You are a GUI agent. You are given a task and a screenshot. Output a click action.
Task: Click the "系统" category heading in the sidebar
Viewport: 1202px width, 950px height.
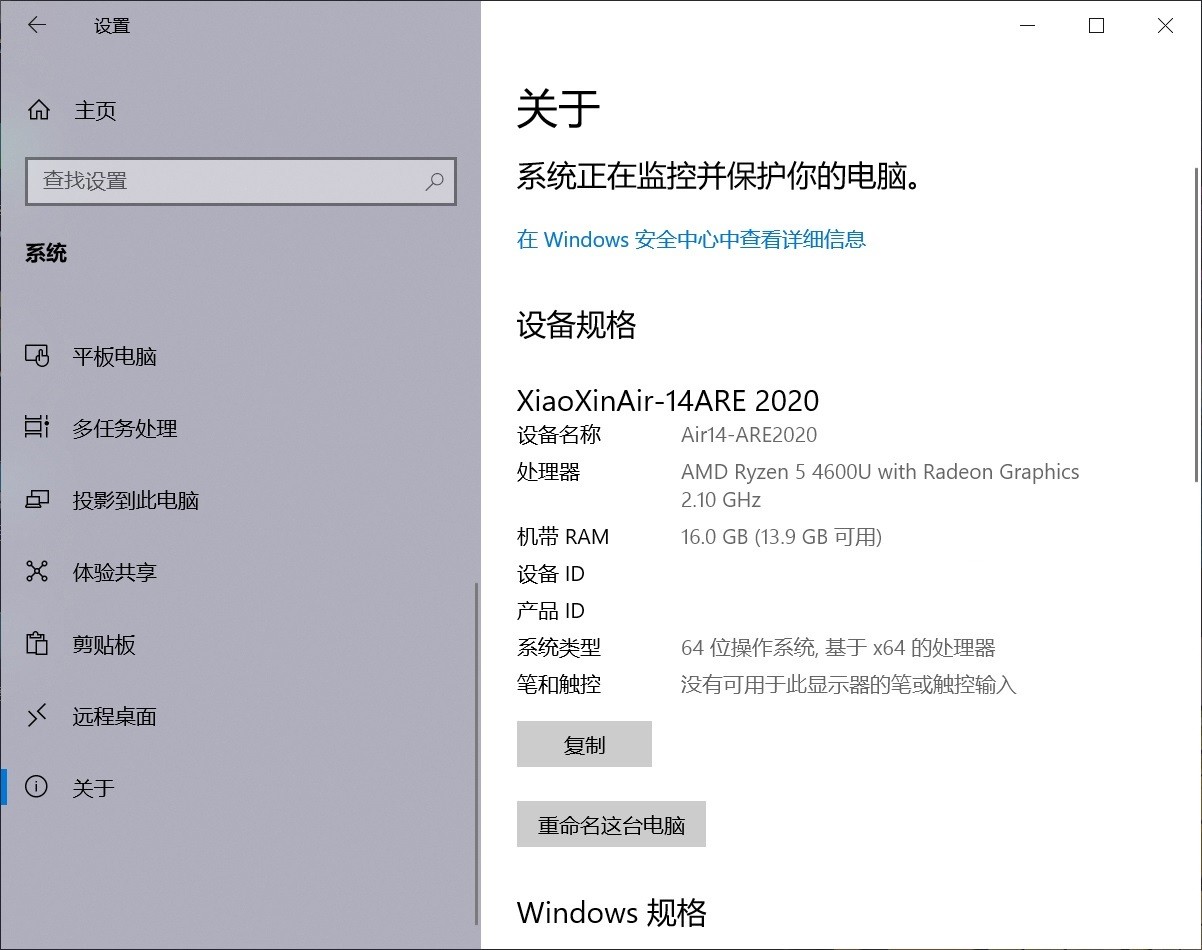click(46, 253)
